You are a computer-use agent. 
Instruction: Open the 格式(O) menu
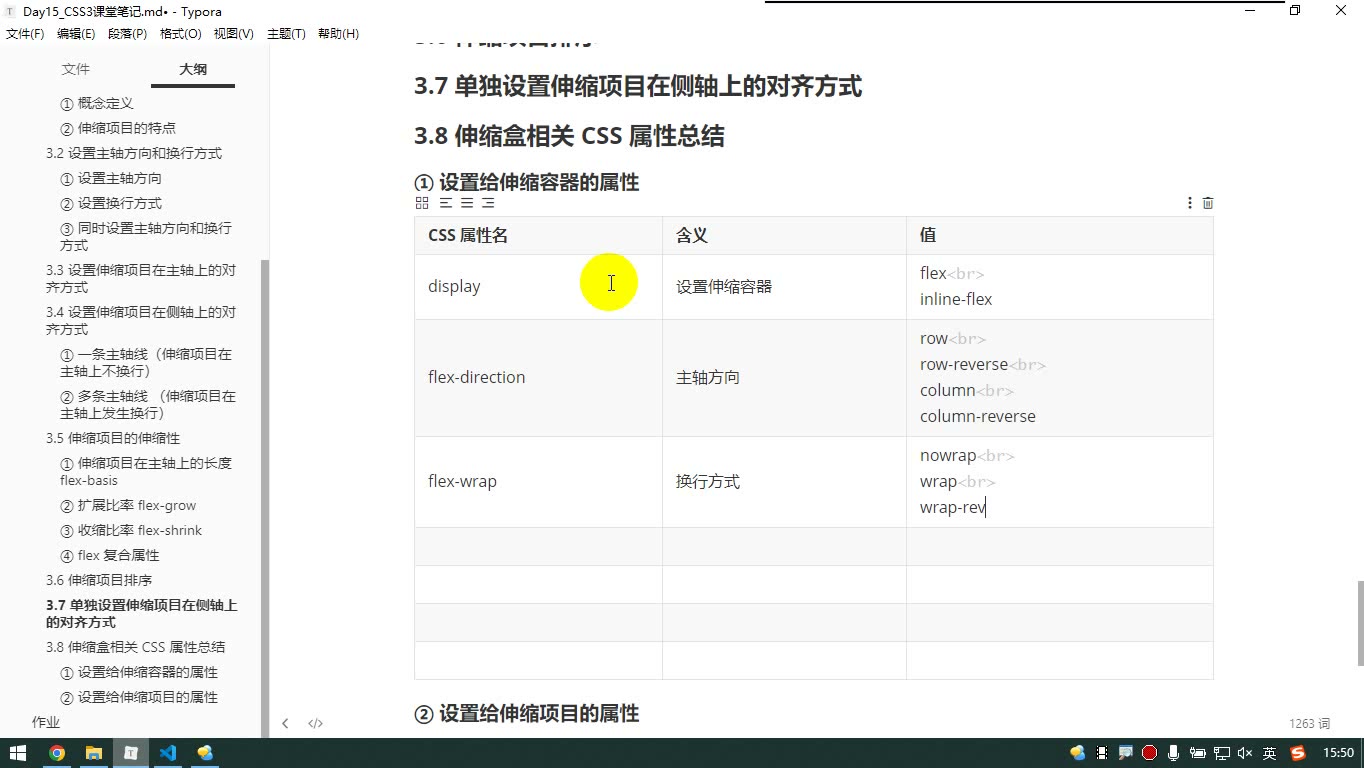(181, 34)
